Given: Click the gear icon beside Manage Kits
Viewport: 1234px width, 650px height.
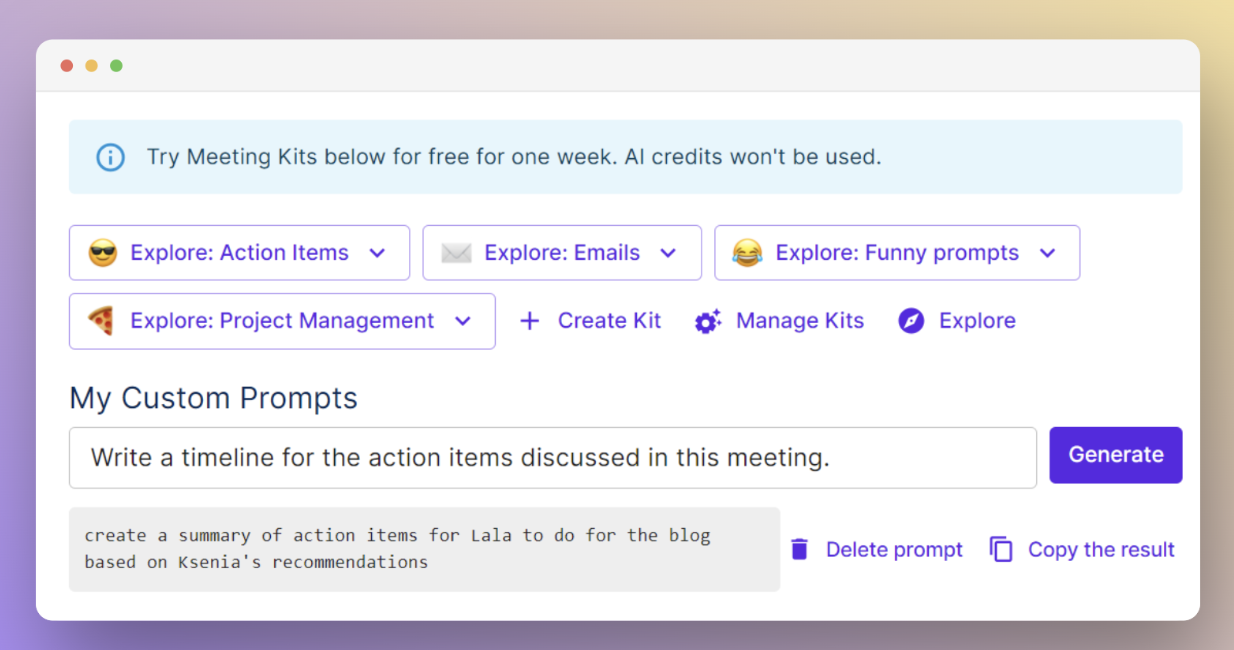Looking at the screenshot, I should coord(708,321).
